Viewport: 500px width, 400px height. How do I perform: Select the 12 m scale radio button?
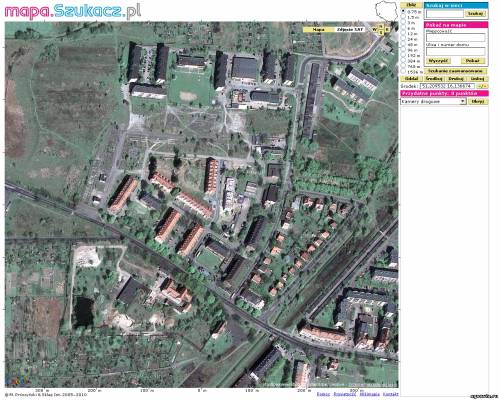(403, 33)
